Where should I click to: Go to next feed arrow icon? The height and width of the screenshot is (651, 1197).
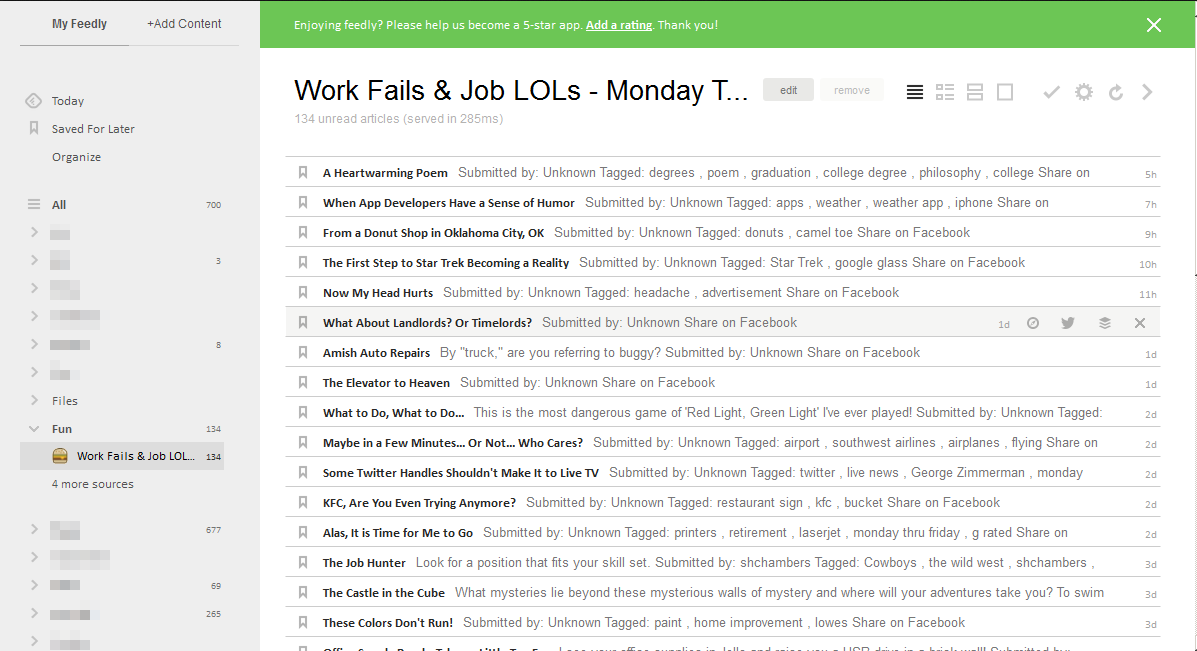tap(1147, 92)
